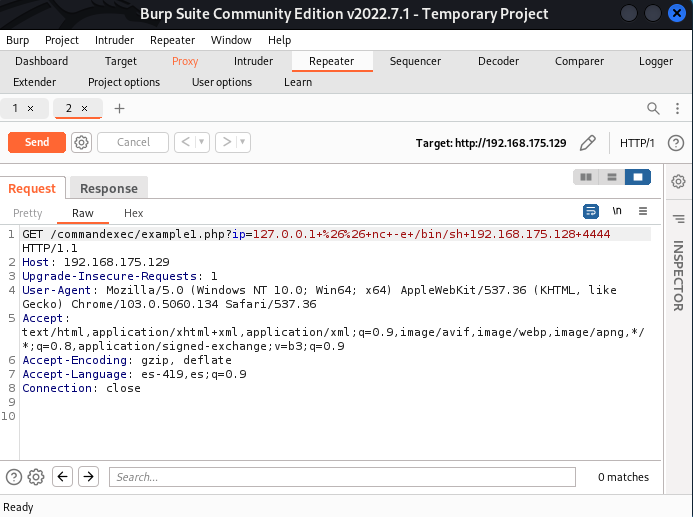Expand the back history dropdown arrow
This screenshot has height=517, width=693.
coord(202,142)
